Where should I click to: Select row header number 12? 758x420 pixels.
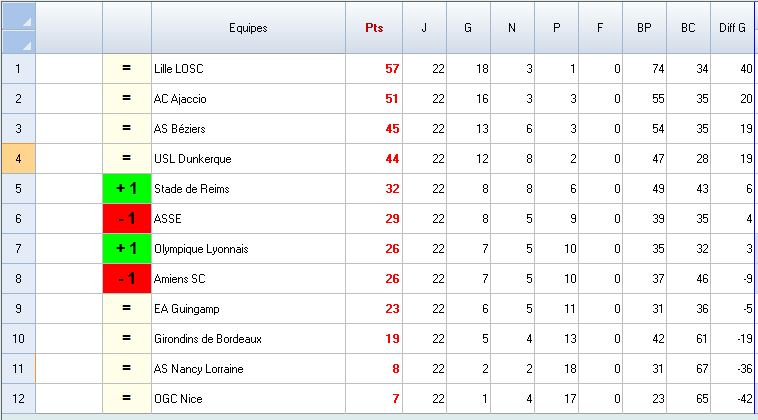pyautogui.click(x=19, y=399)
